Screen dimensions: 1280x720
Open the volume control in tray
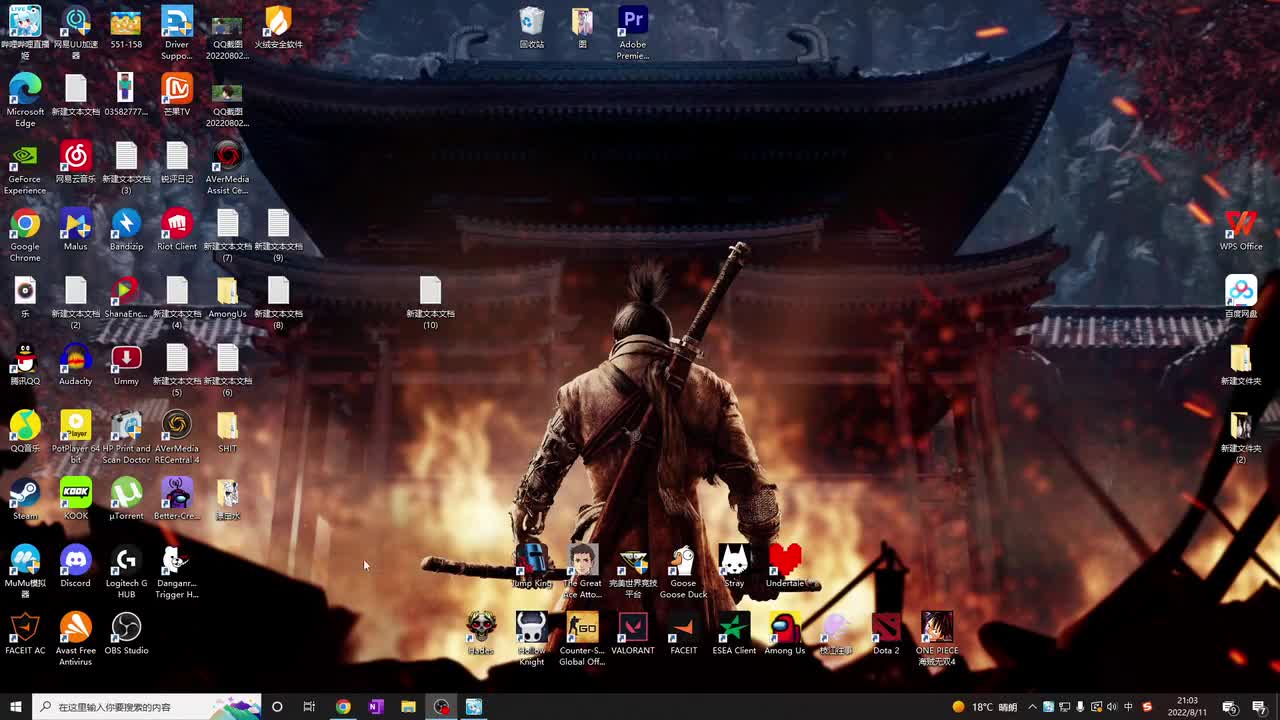tap(1113, 707)
